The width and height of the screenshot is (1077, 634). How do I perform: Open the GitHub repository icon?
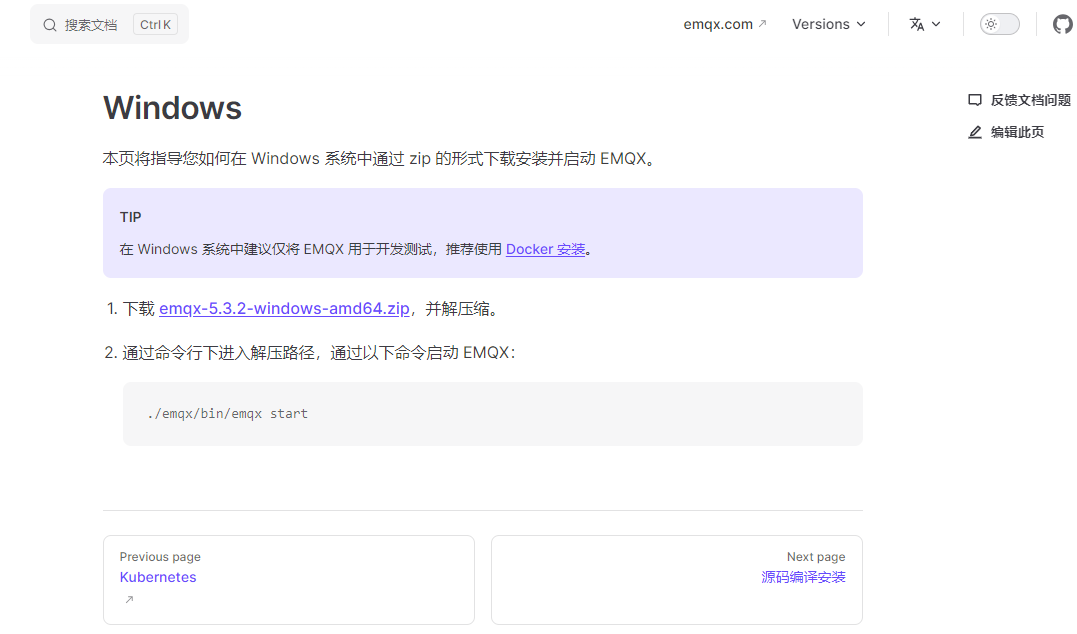click(1063, 25)
